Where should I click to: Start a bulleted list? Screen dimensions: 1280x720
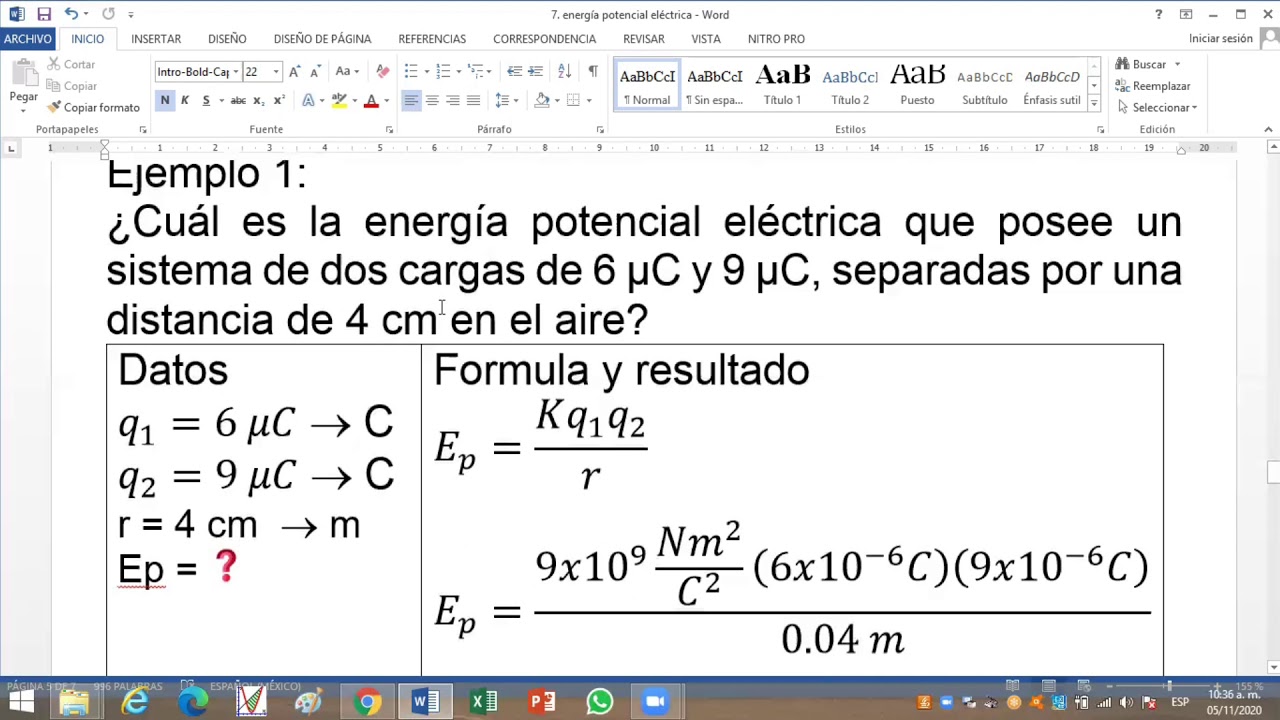[x=411, y=71]
